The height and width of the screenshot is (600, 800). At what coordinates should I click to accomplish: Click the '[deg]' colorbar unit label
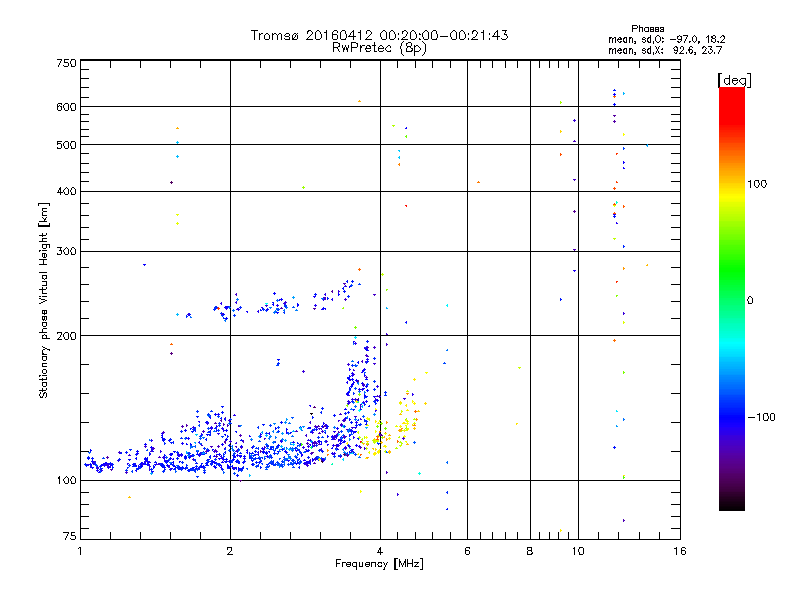click(x=734, y=80)
